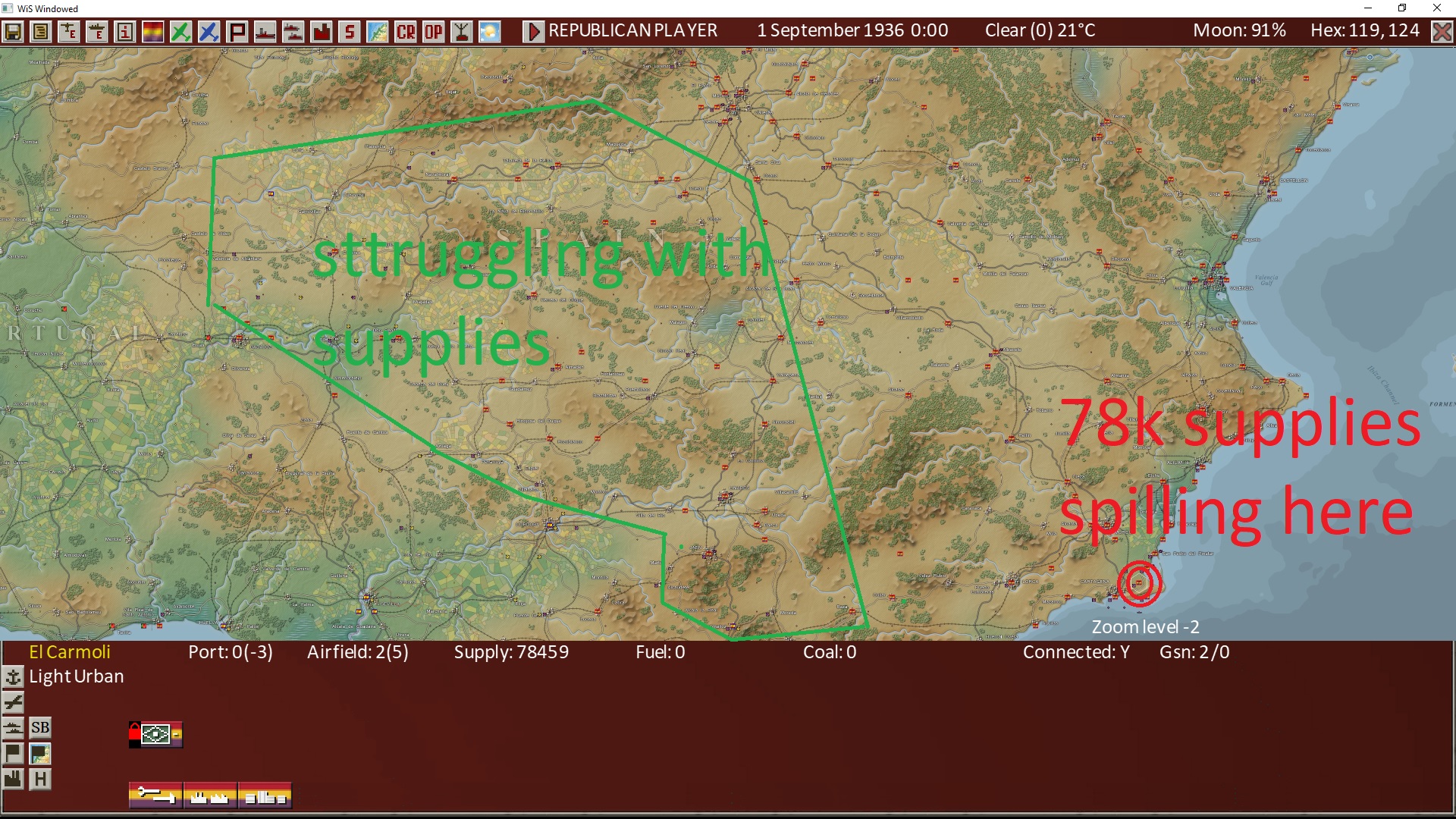This screenshot has width=1456, height=819.
Task: Select the locked unit counter in El Carmoli
Action: (155, 733)
